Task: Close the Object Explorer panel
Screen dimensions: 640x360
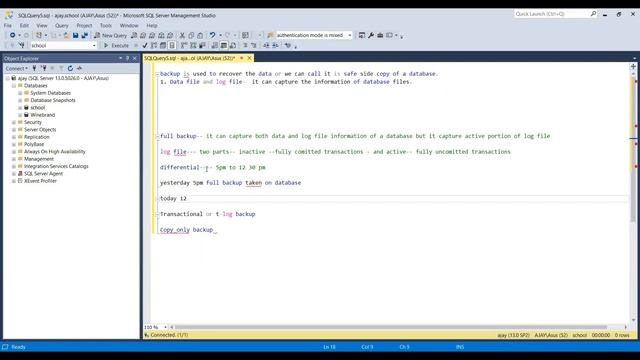Action: 135,58
